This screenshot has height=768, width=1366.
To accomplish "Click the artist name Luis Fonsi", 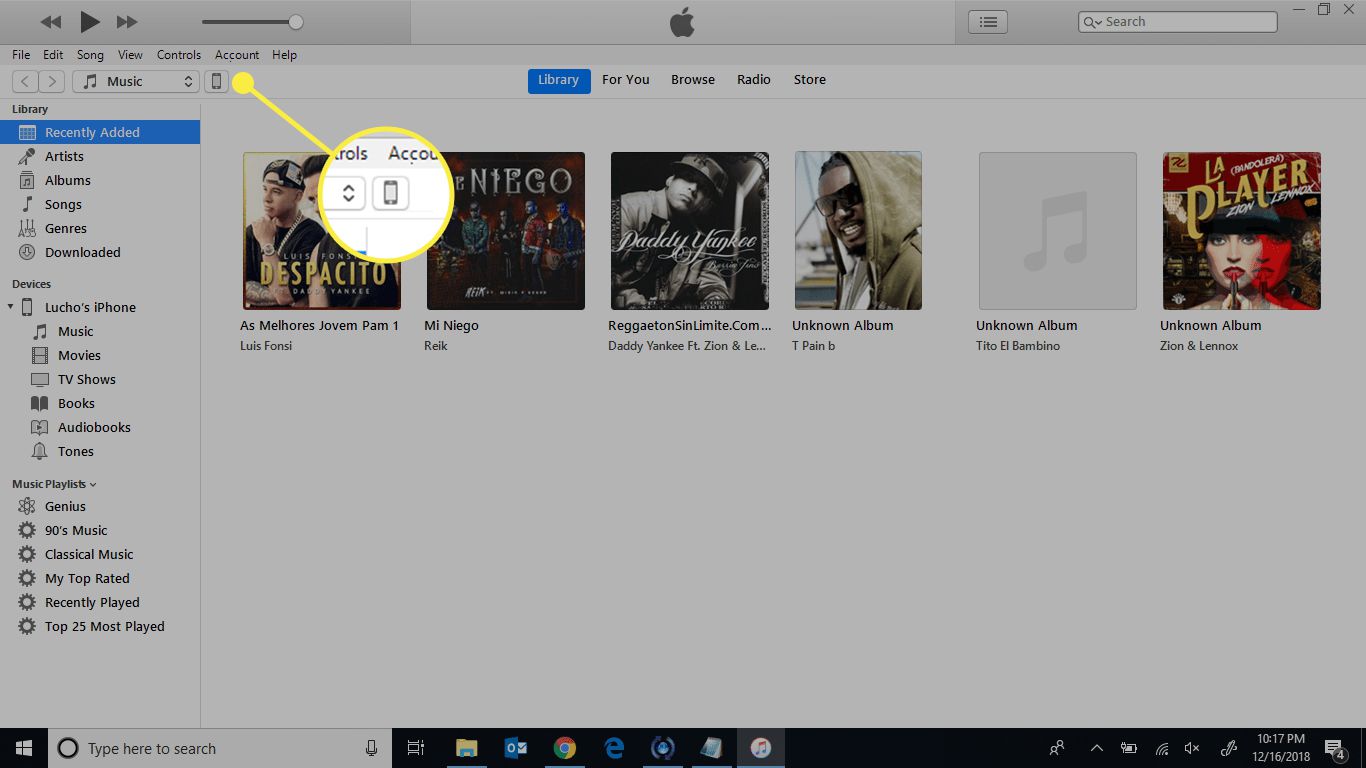I will pos(266,346).
